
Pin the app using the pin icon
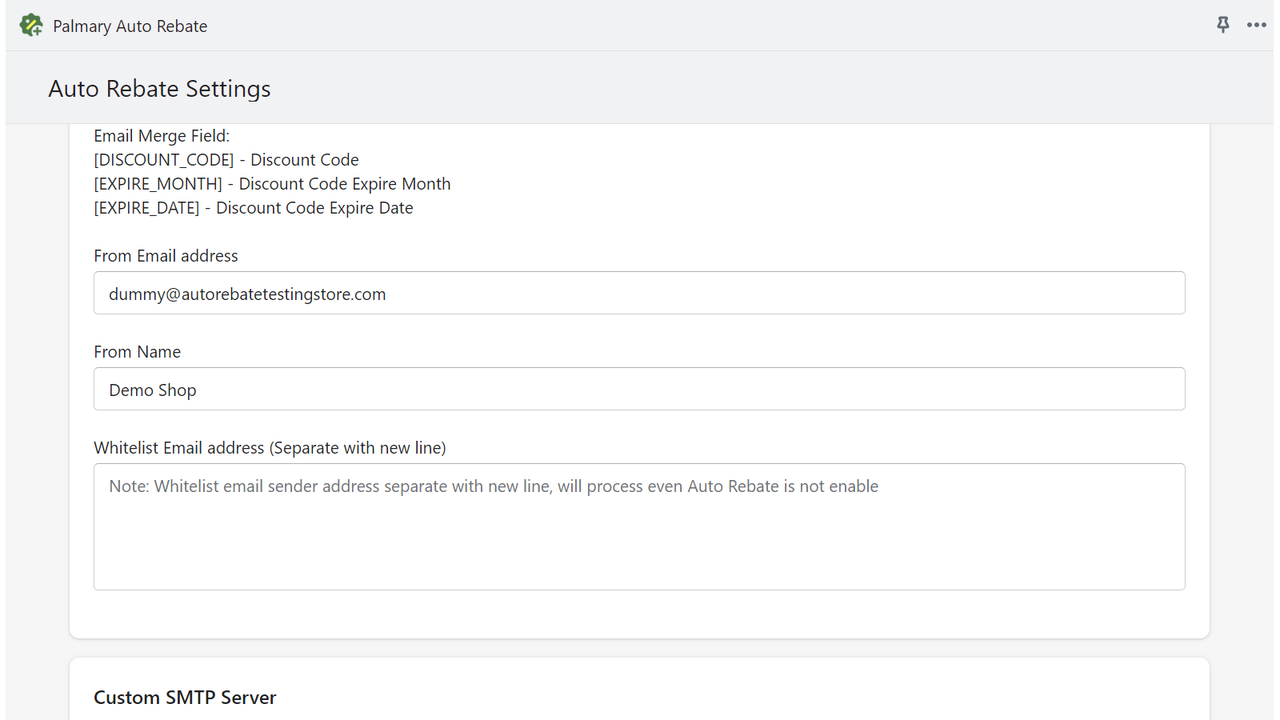pyautogui.click(x=1223, y=25)
